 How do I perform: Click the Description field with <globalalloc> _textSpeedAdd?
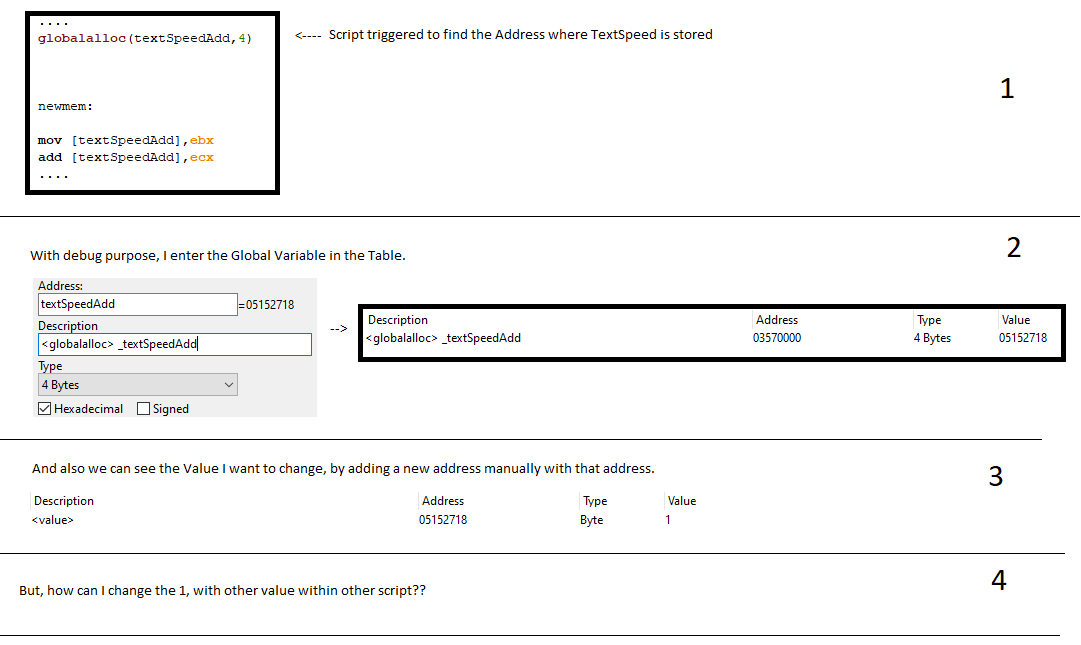174,344
